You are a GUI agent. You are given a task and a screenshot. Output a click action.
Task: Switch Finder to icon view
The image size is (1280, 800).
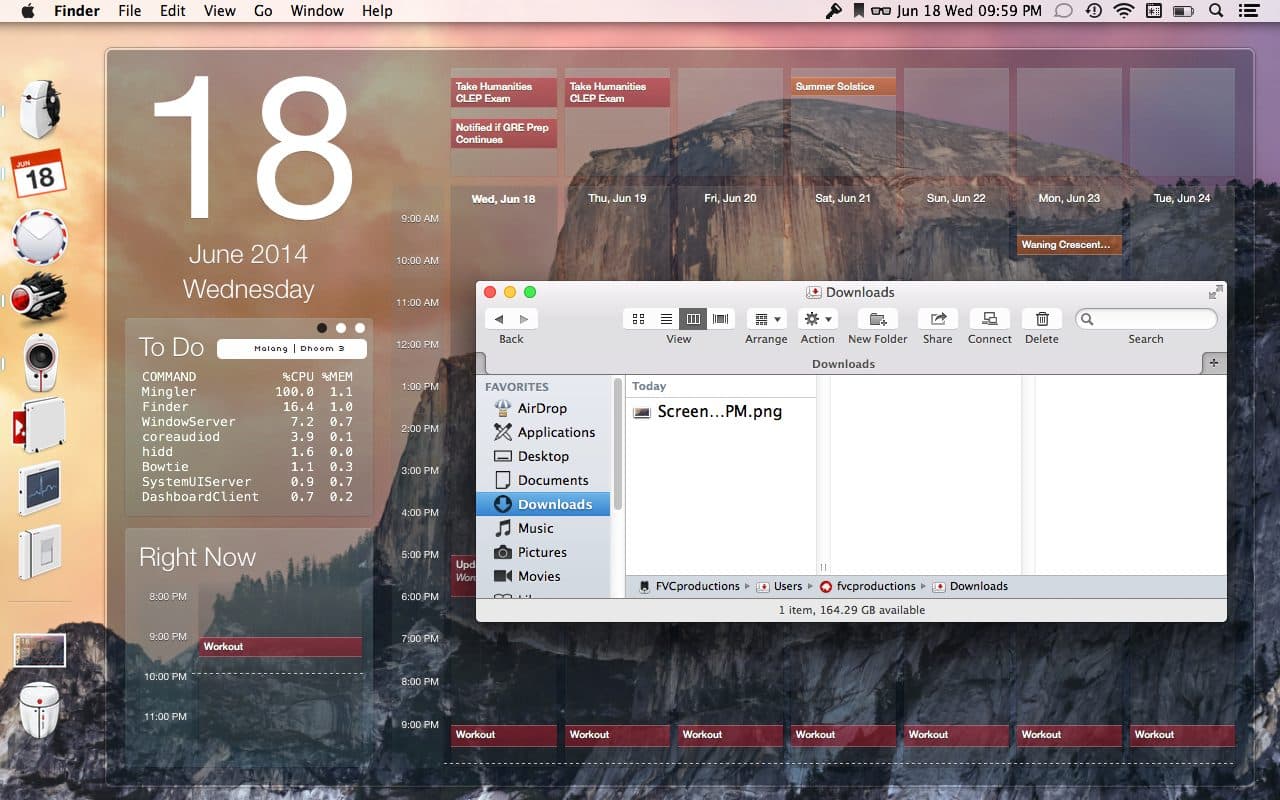pos(638,319)
